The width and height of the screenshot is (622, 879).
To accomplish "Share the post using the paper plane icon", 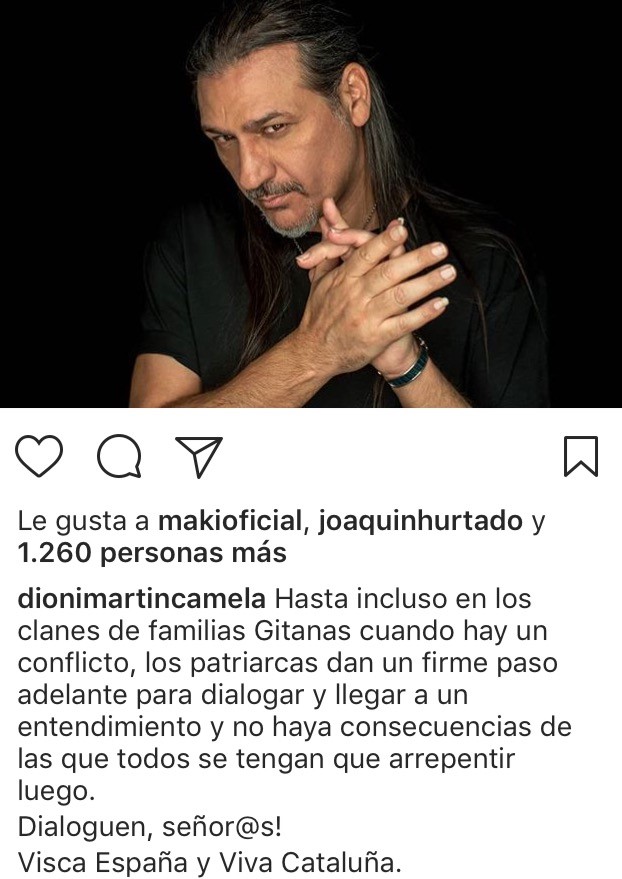I will point(199,456).
